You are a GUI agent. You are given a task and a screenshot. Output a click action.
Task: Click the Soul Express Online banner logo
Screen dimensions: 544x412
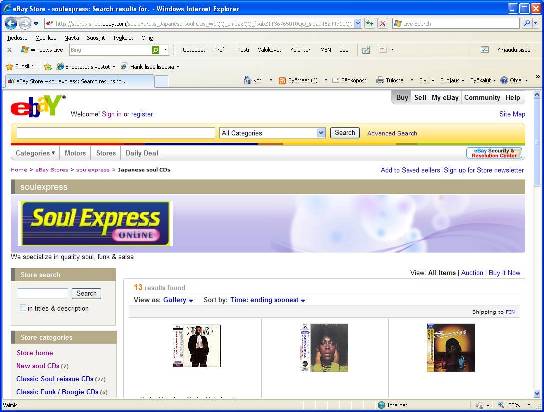[x=95, y=223]
